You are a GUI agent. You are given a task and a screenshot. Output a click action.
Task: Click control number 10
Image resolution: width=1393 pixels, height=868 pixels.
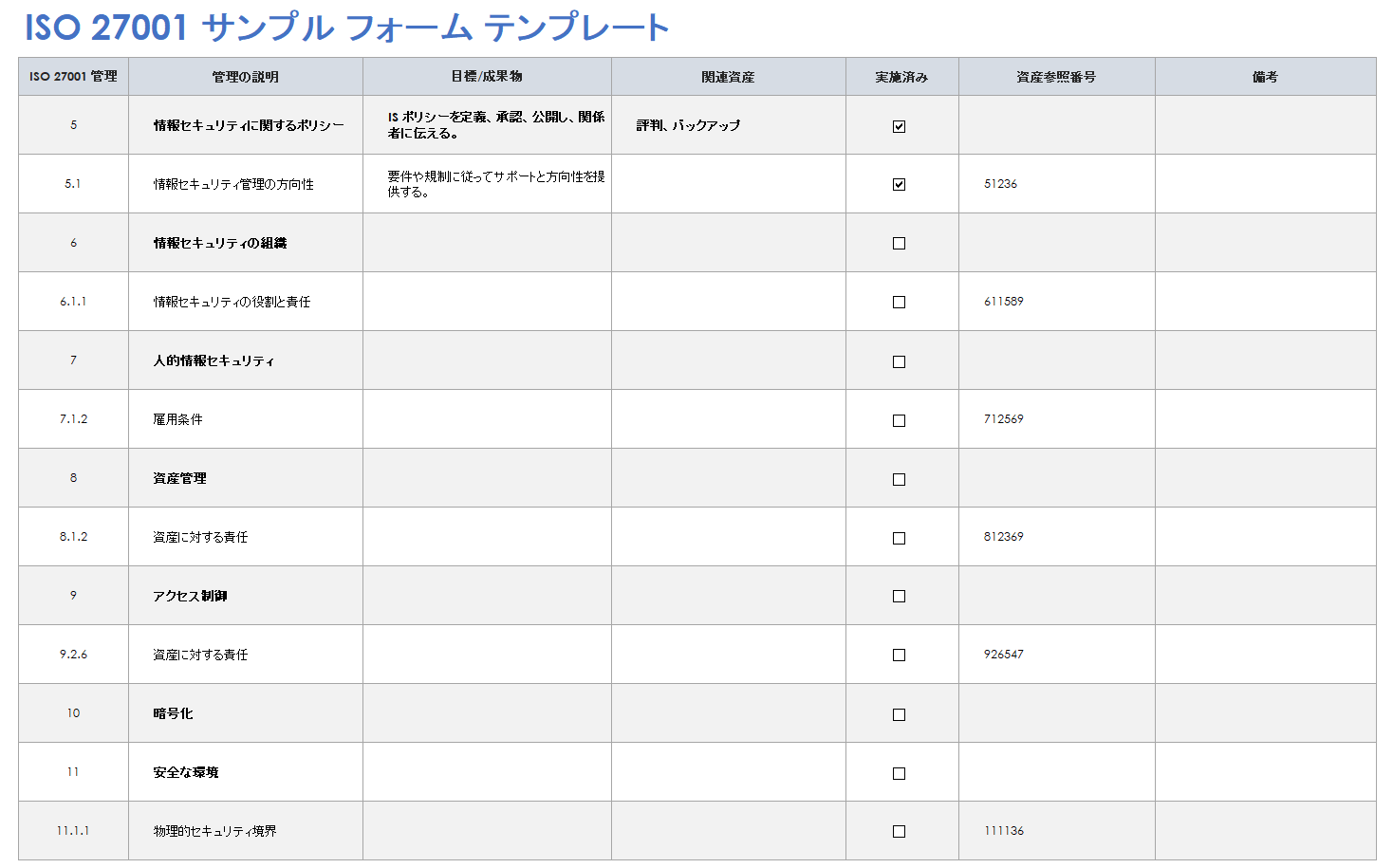point(73,713)
